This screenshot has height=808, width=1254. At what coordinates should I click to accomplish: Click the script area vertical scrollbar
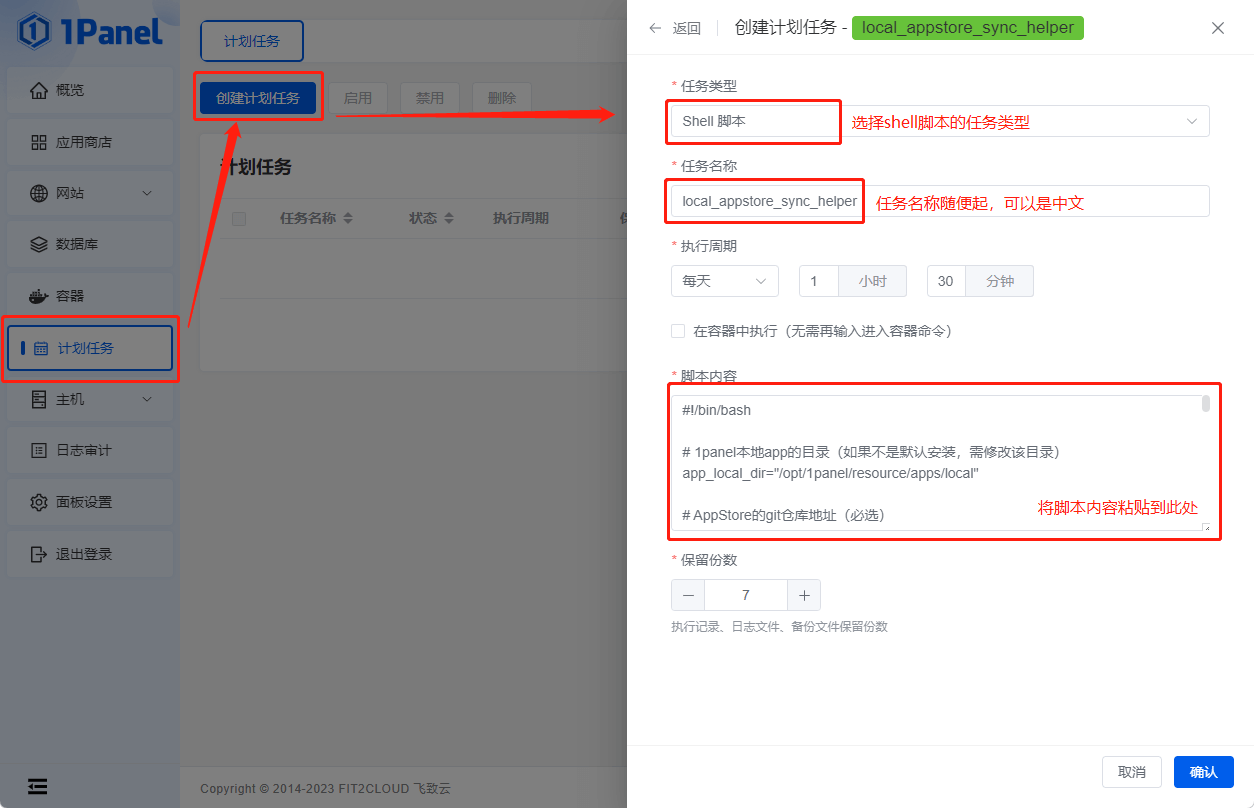click(x=1206, y=404)
